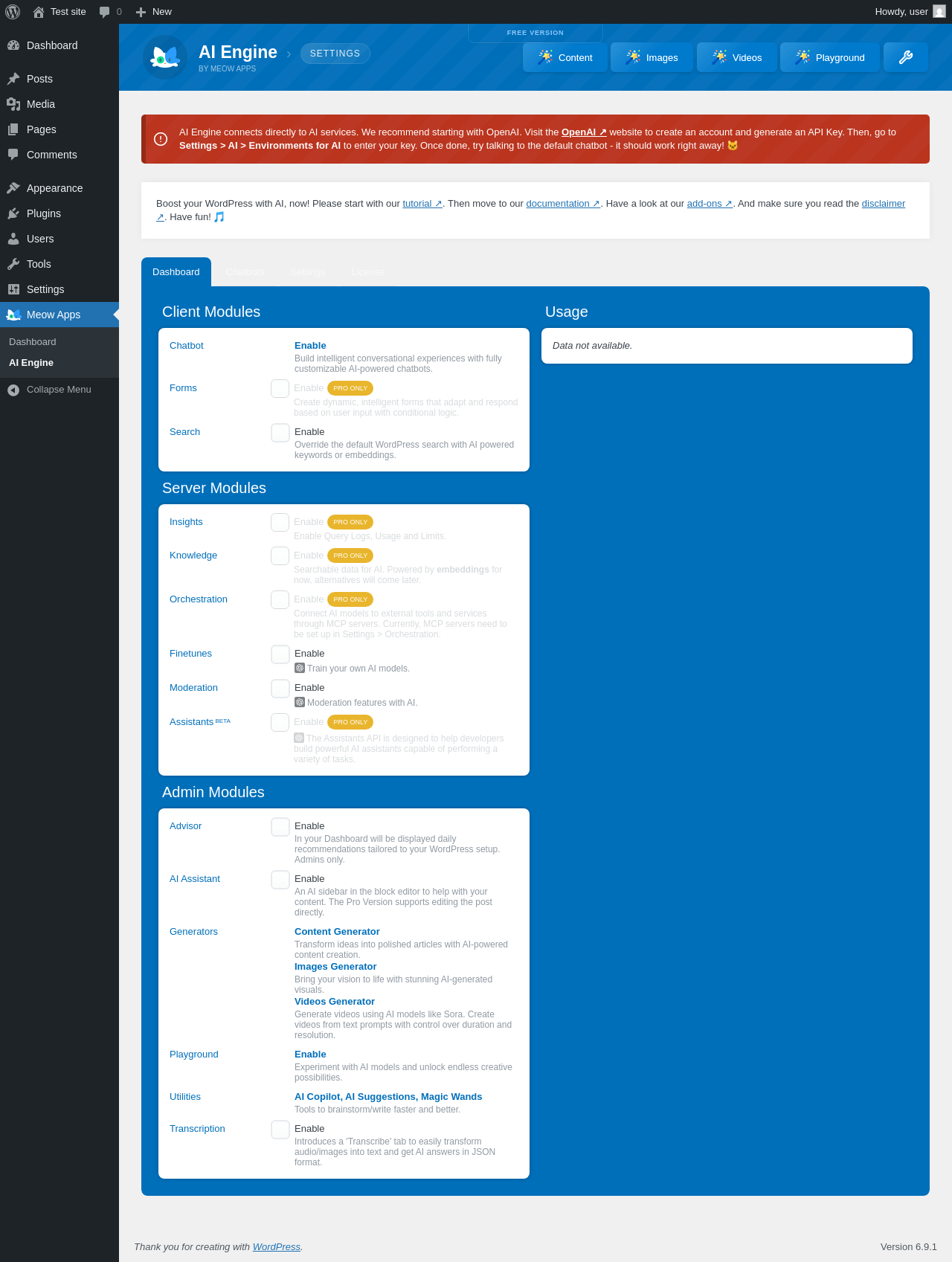
Task: Open the OpenAI website link
Action: click(584, 132)
